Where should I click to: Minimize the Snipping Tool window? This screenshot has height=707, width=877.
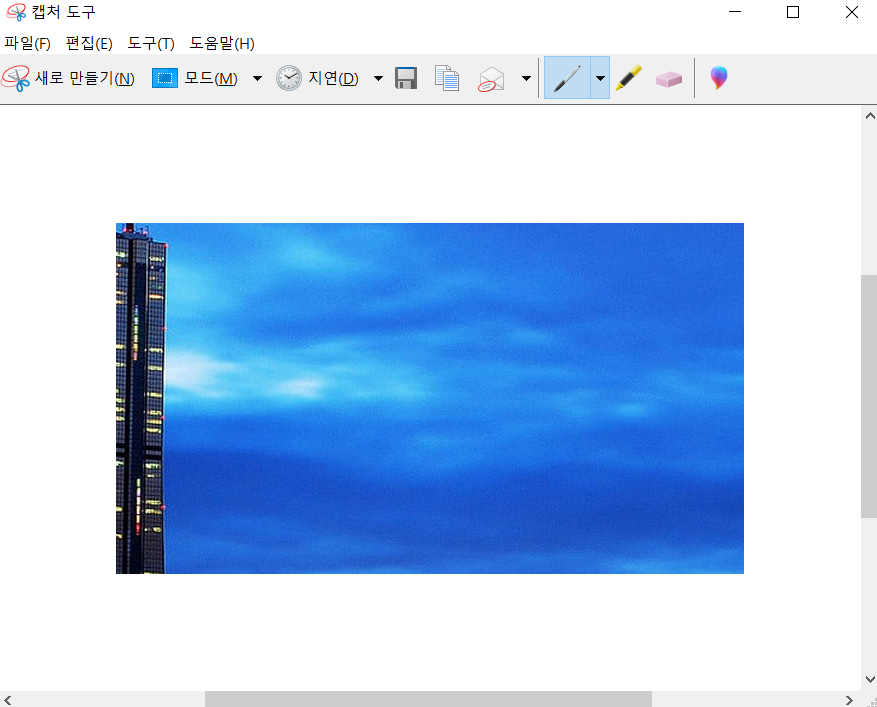pyautogui.click(x=735, y=12)
